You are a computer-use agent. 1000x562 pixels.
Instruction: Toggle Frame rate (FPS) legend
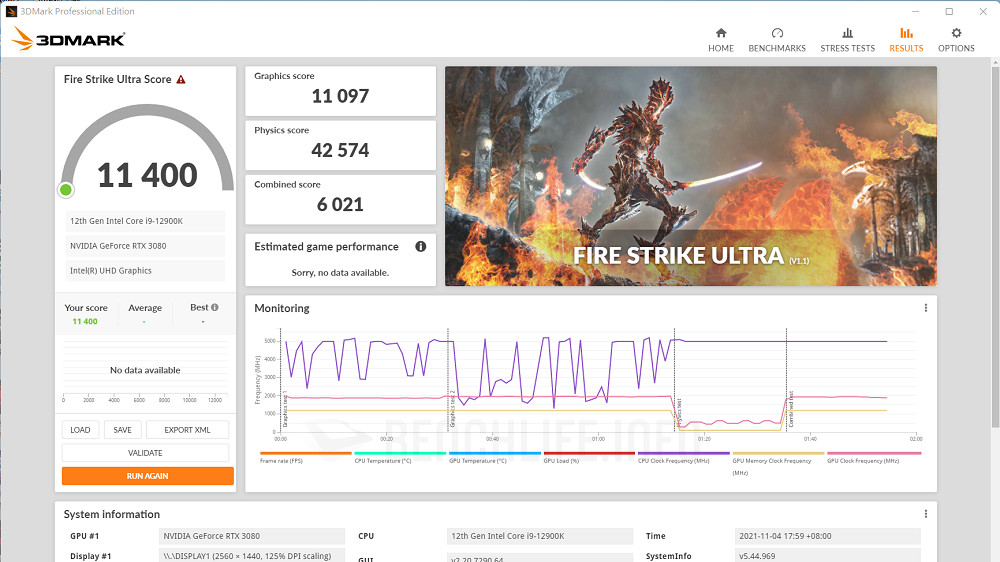(305, 457)
